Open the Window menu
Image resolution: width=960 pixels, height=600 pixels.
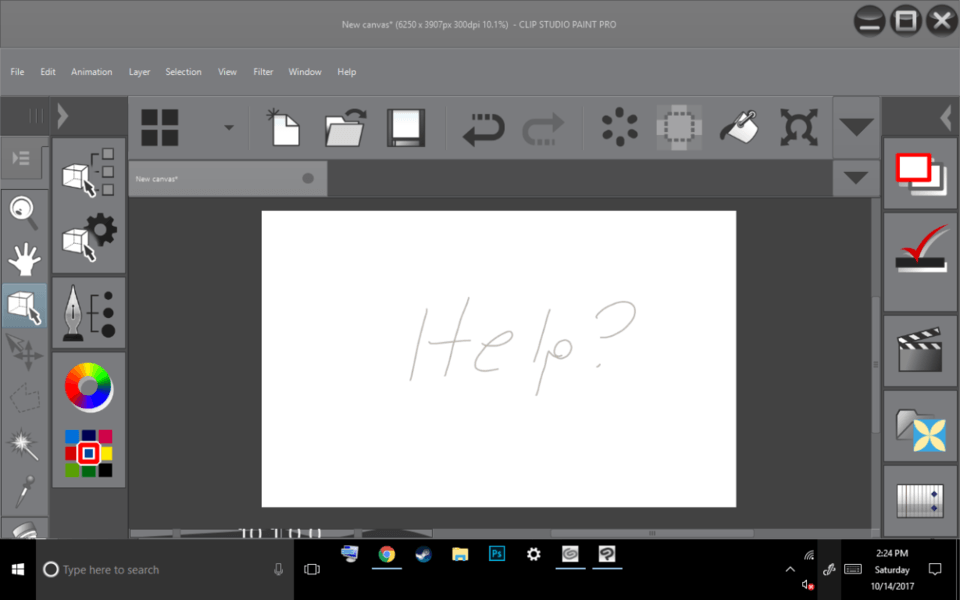click(x=305, y=72)
